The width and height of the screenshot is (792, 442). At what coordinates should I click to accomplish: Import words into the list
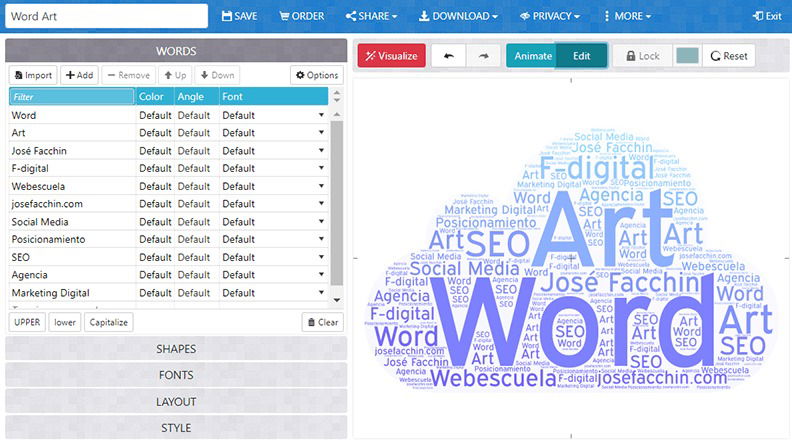33,75
